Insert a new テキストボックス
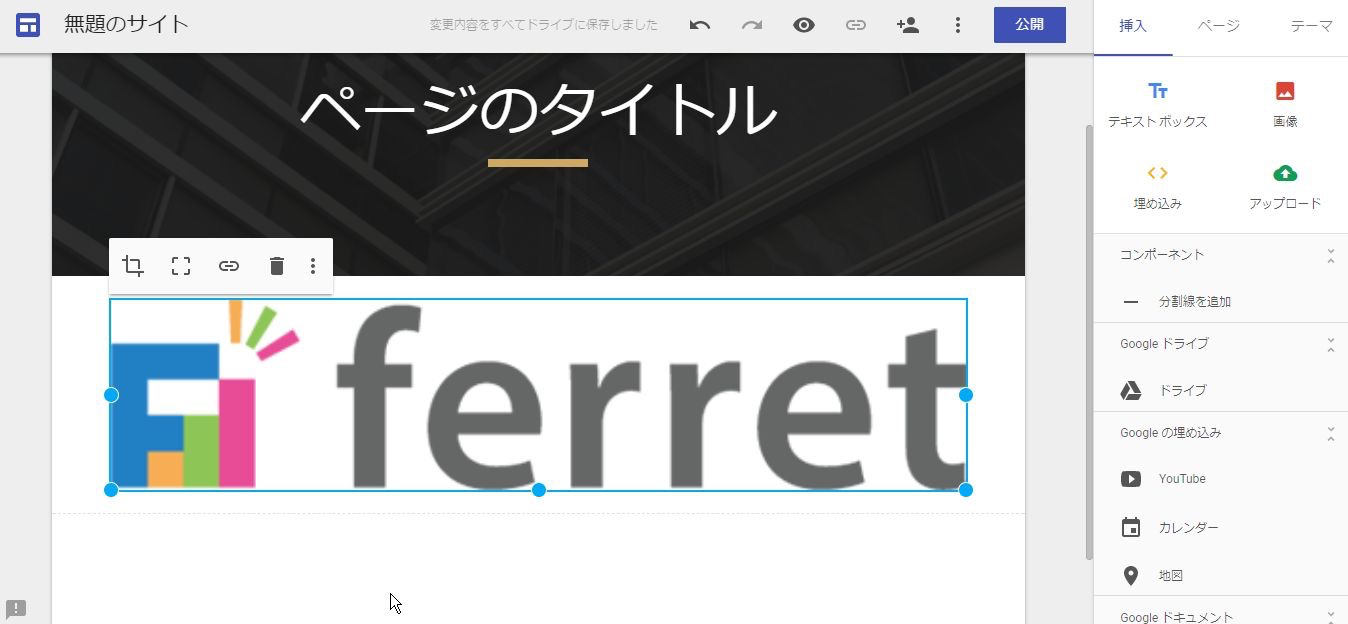Screen dimensions: 1348x624 (x=1158, y=103)
